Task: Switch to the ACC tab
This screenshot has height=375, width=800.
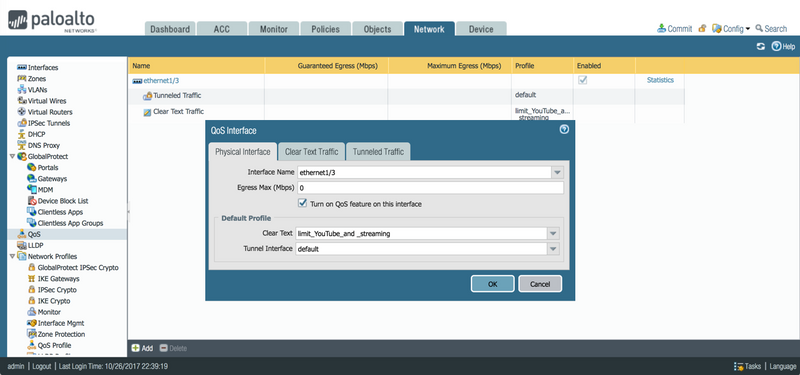Action: pyautogui.click(x=222, y=29)
